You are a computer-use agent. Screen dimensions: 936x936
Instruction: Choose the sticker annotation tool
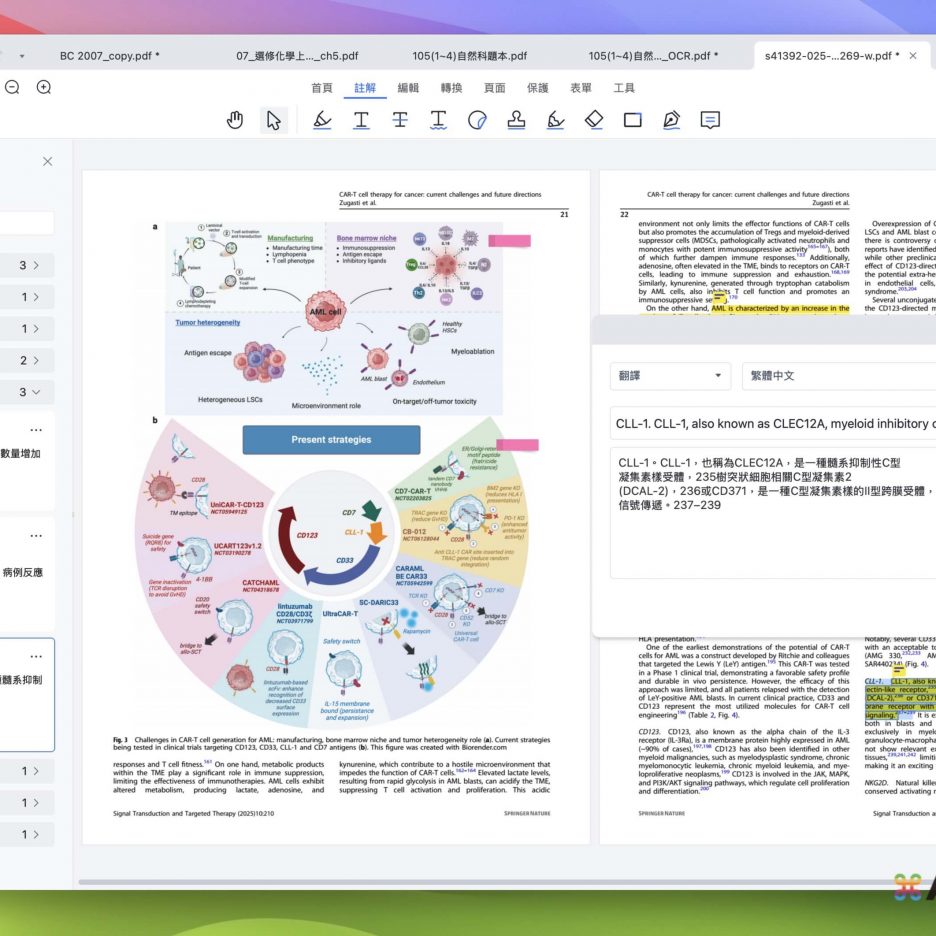pyautogui.click(x=477, y=121)
